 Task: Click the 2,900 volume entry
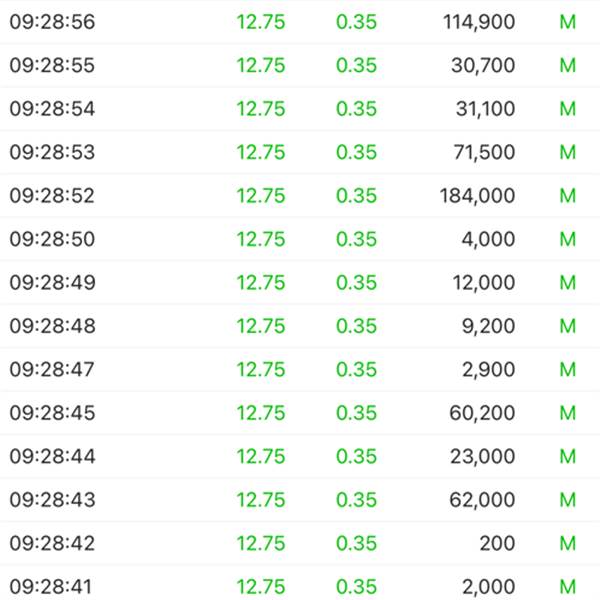(x=488, y=369)
